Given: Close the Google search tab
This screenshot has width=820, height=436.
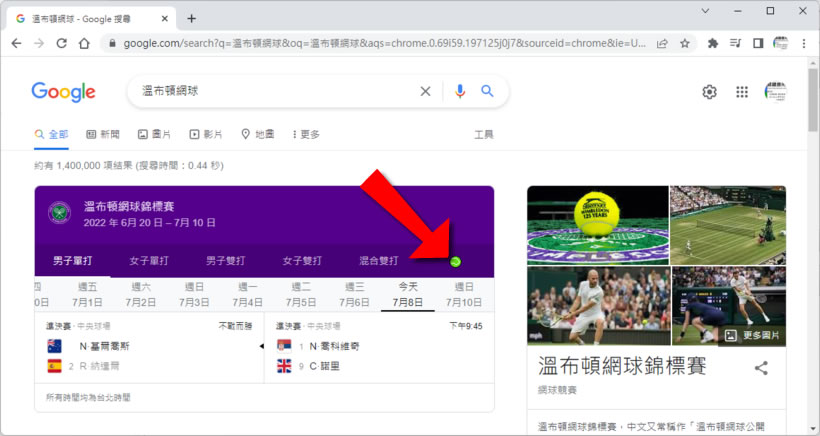Looking at the screenshot, I should pos(164,19).
